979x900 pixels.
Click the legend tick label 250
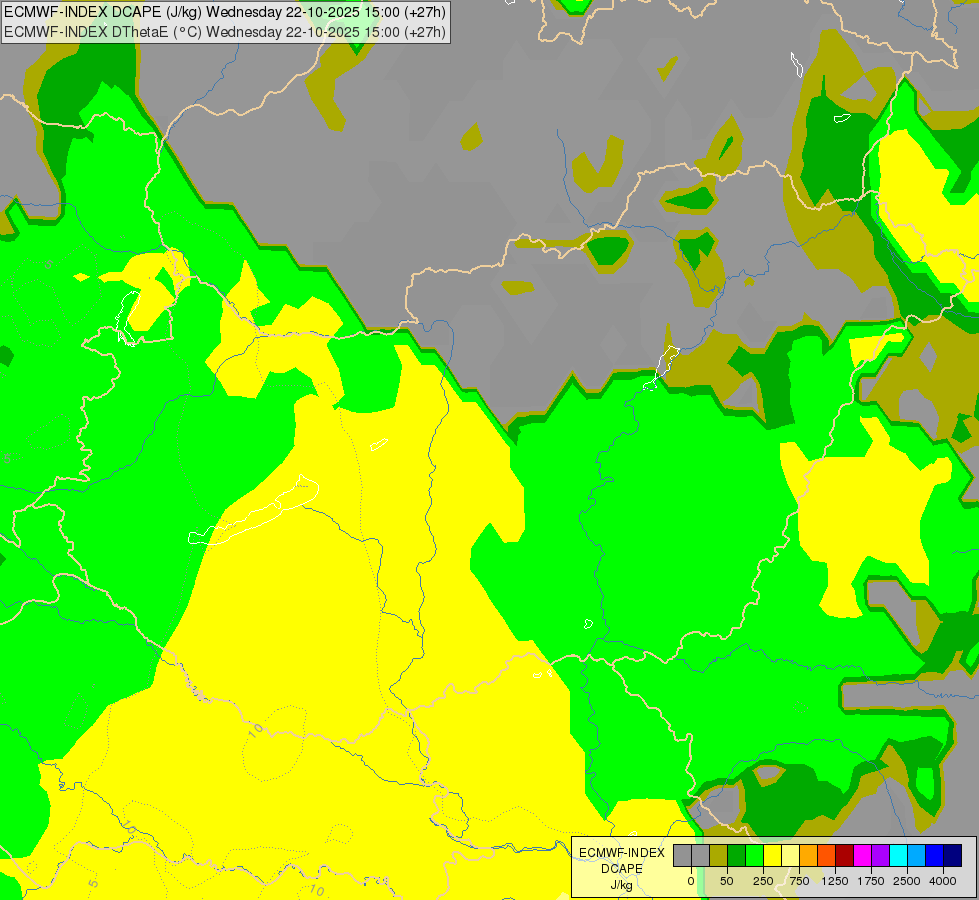coord(763,881)
